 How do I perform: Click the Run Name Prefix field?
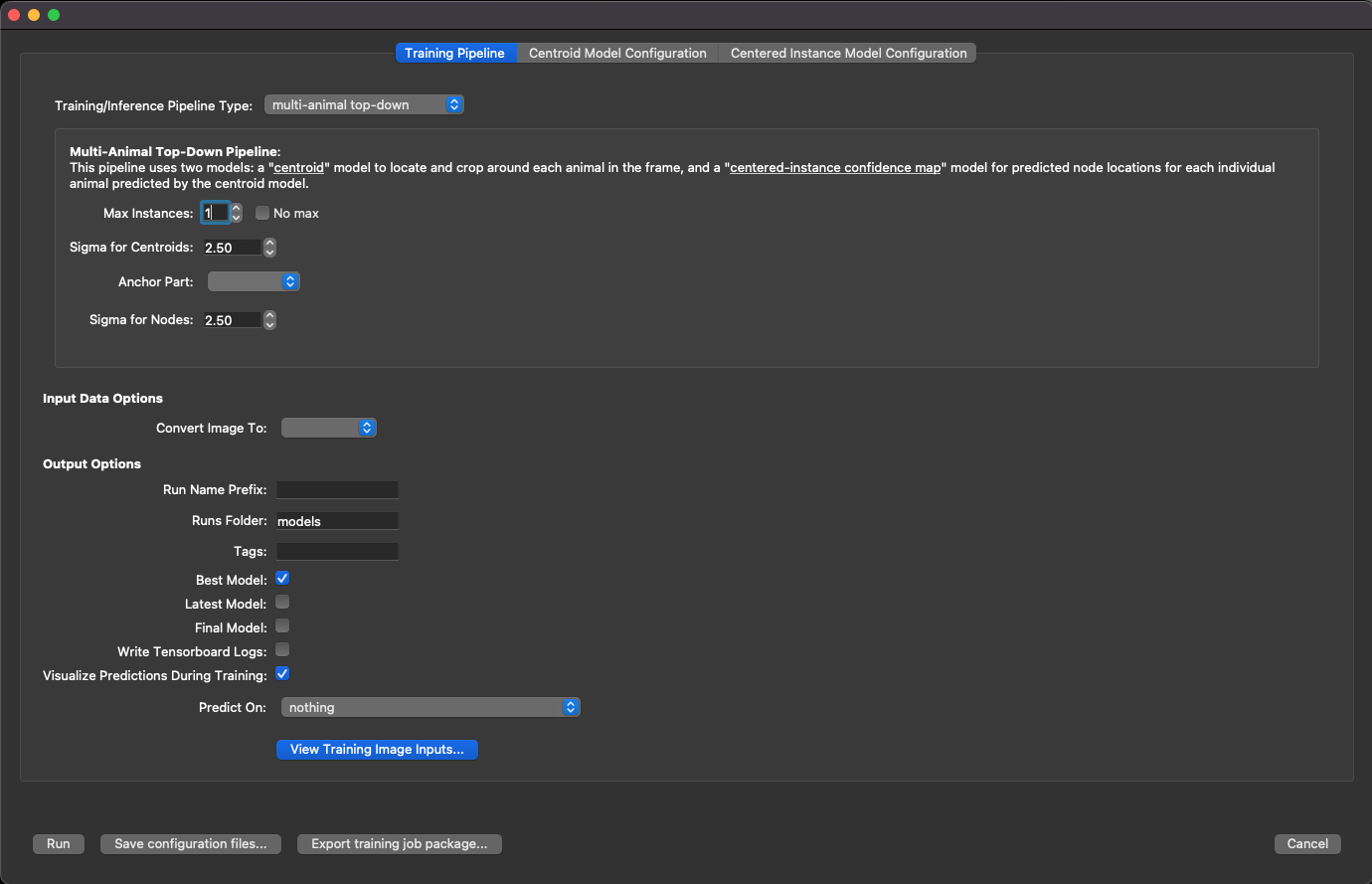click(337, 490)
